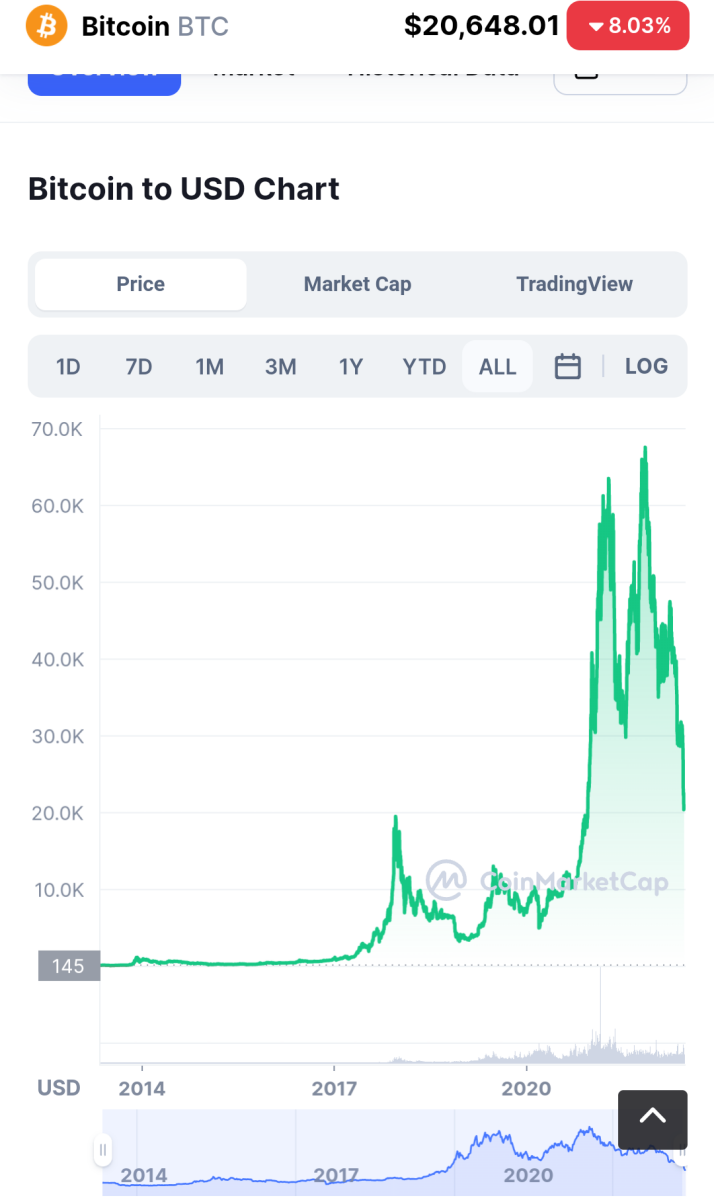Toggle LOG scale on the chart

(646, 366)
